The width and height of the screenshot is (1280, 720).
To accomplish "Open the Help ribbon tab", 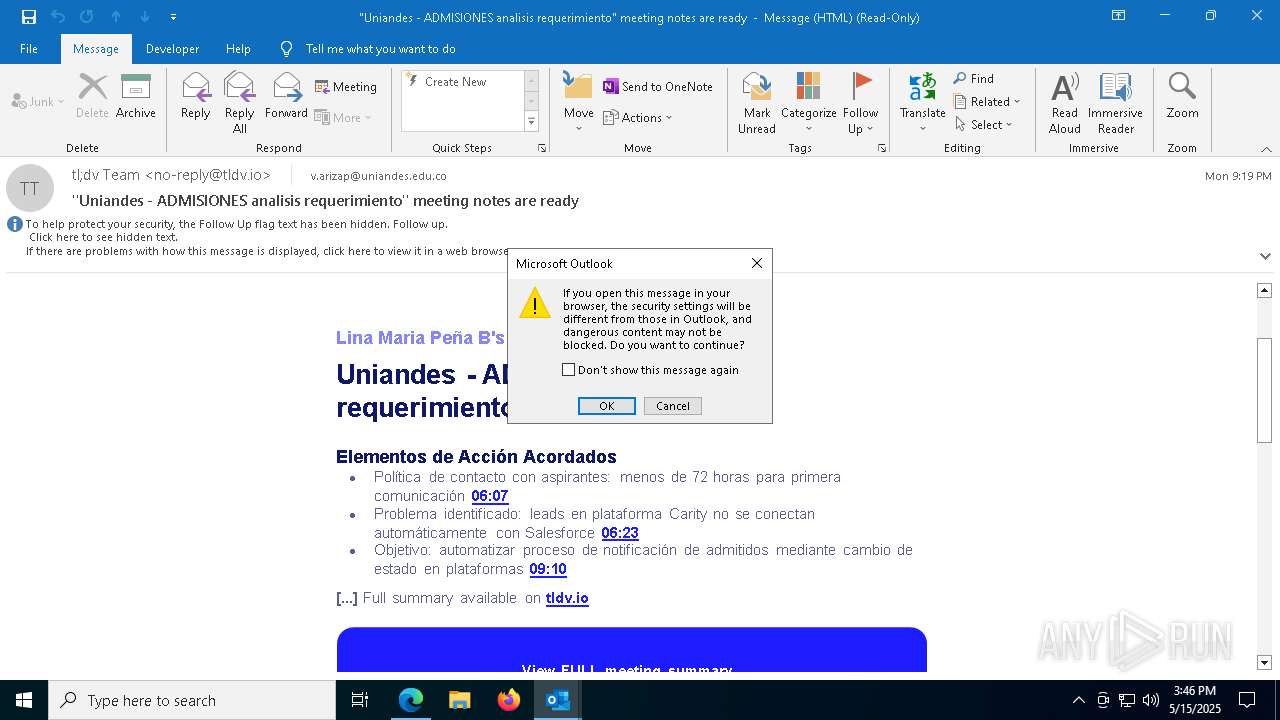I will click(x=238, y=48).
